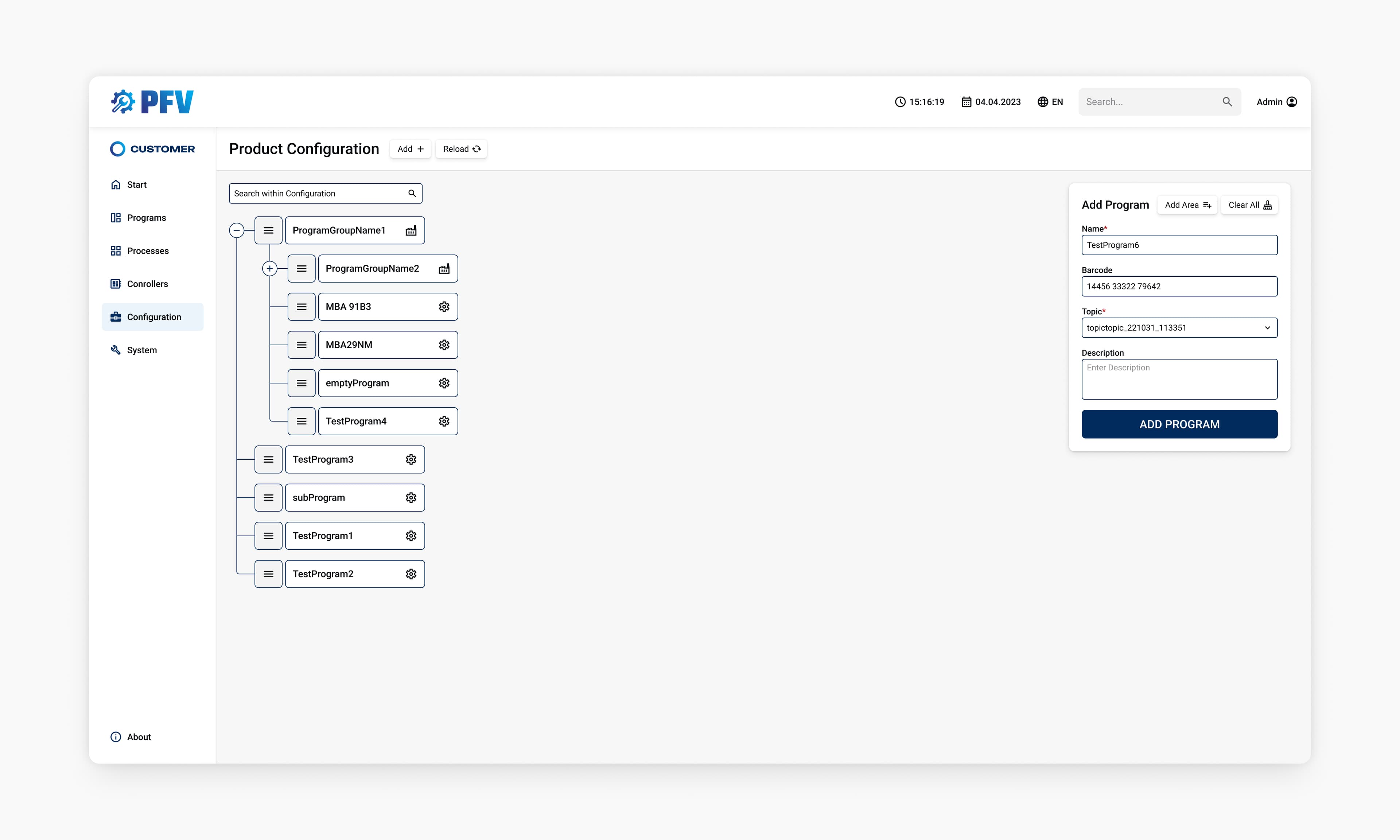Image resolution: width=1400 pixels, height=840 pixels.
Task: Select TestProgram4 tree item
Action: (x=388, y=421)
